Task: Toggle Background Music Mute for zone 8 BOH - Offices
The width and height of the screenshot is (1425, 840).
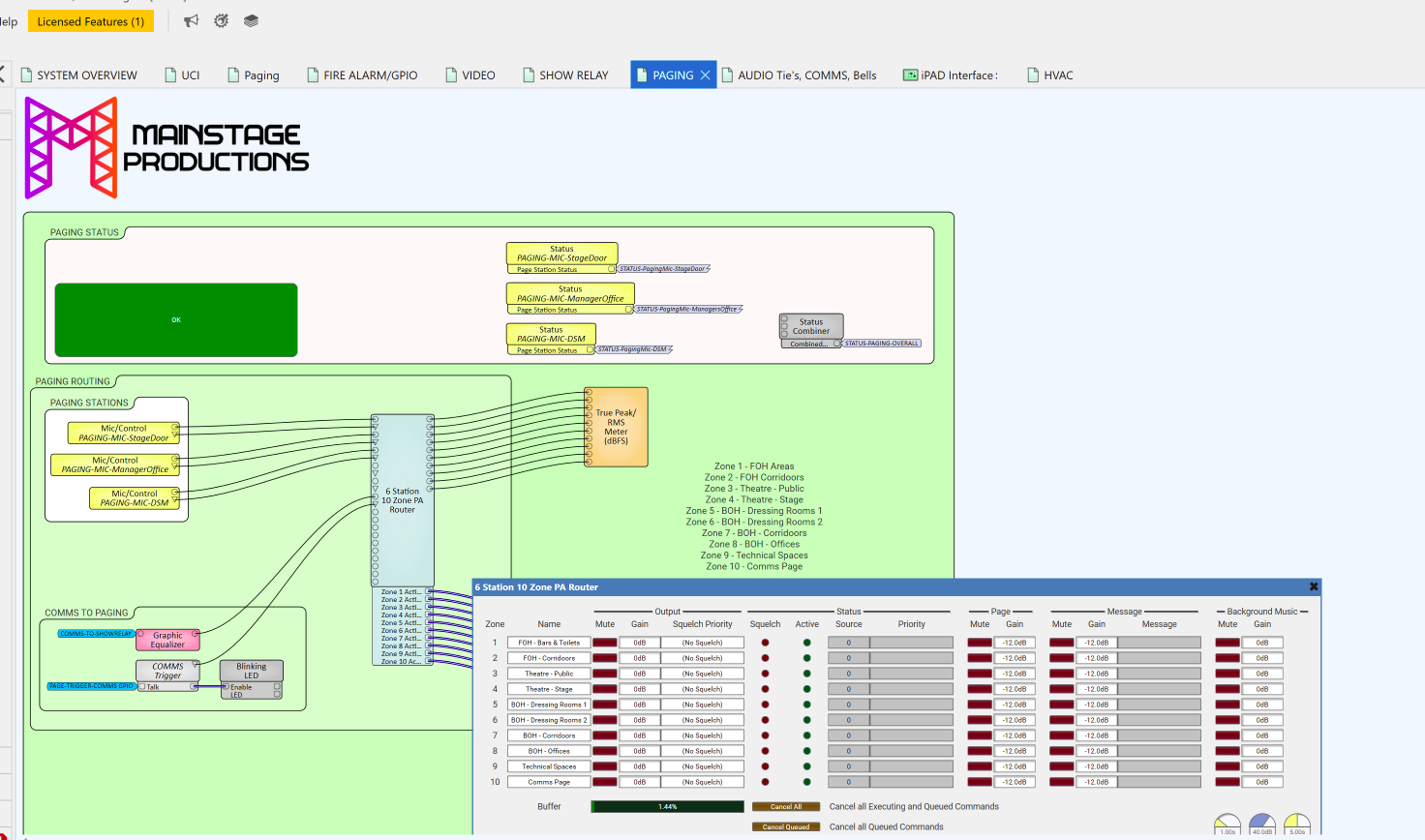Action: point(1228,751)
